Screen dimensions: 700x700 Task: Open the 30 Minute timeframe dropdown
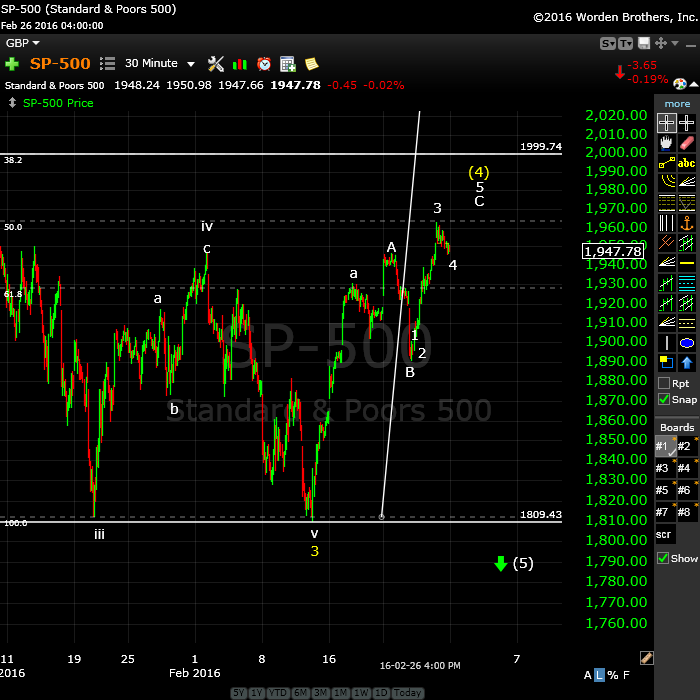point(160,63)
